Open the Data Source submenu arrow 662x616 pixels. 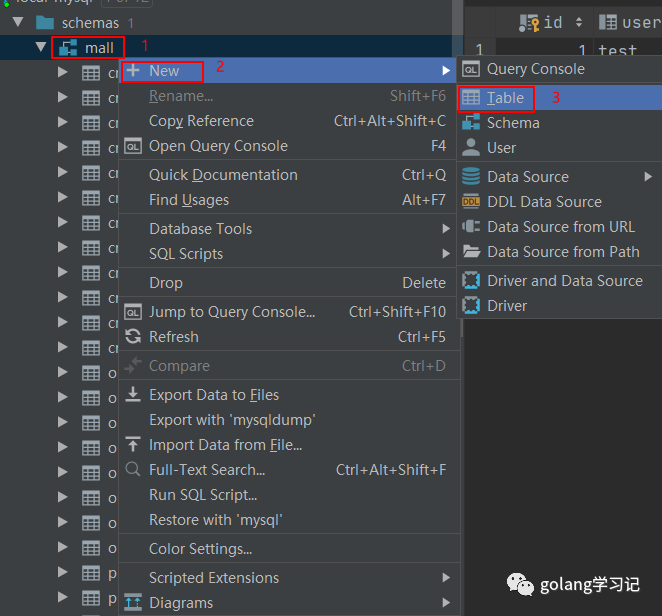pos(649,177)
